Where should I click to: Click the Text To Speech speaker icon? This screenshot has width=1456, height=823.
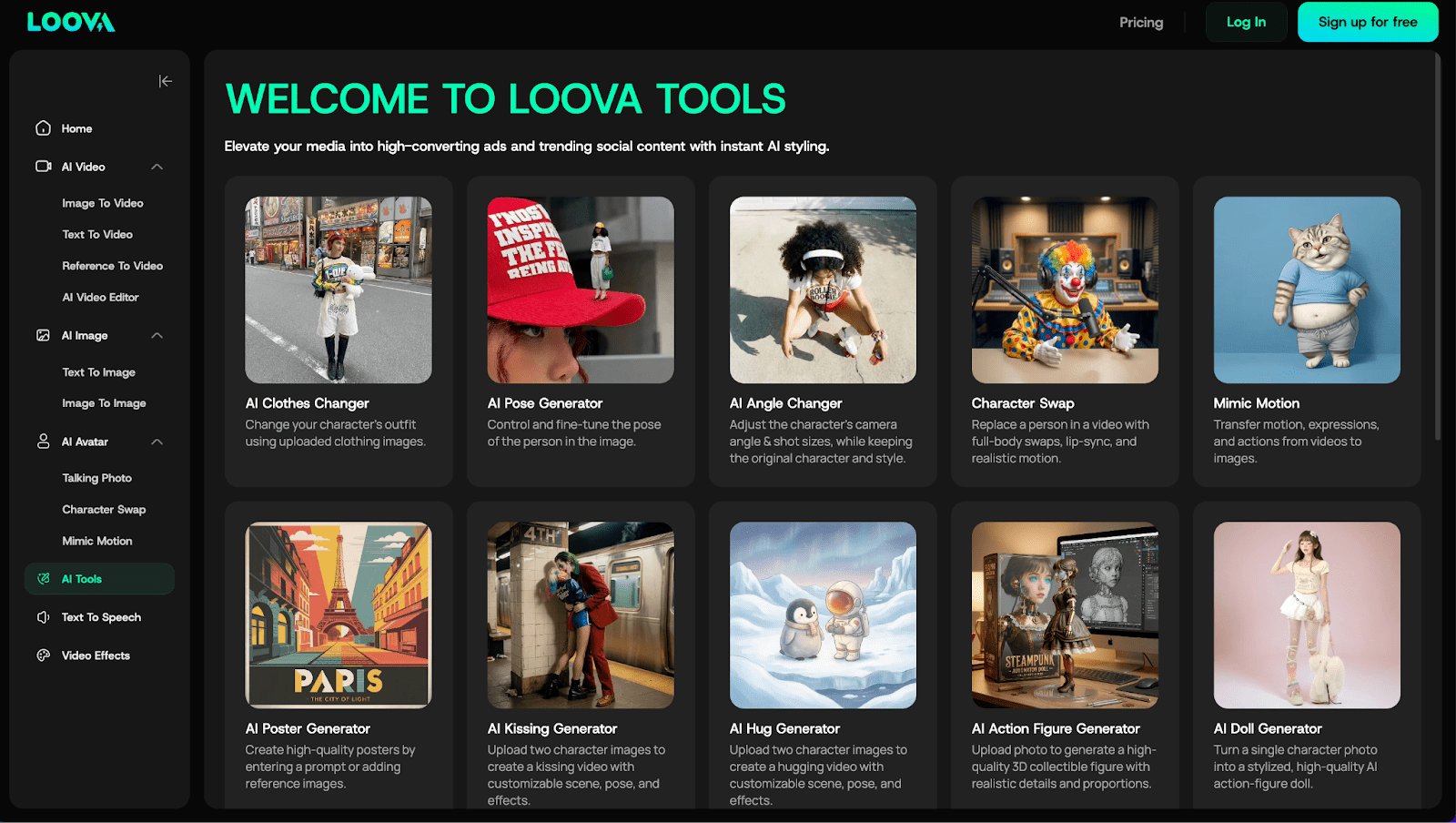point(43,617)
